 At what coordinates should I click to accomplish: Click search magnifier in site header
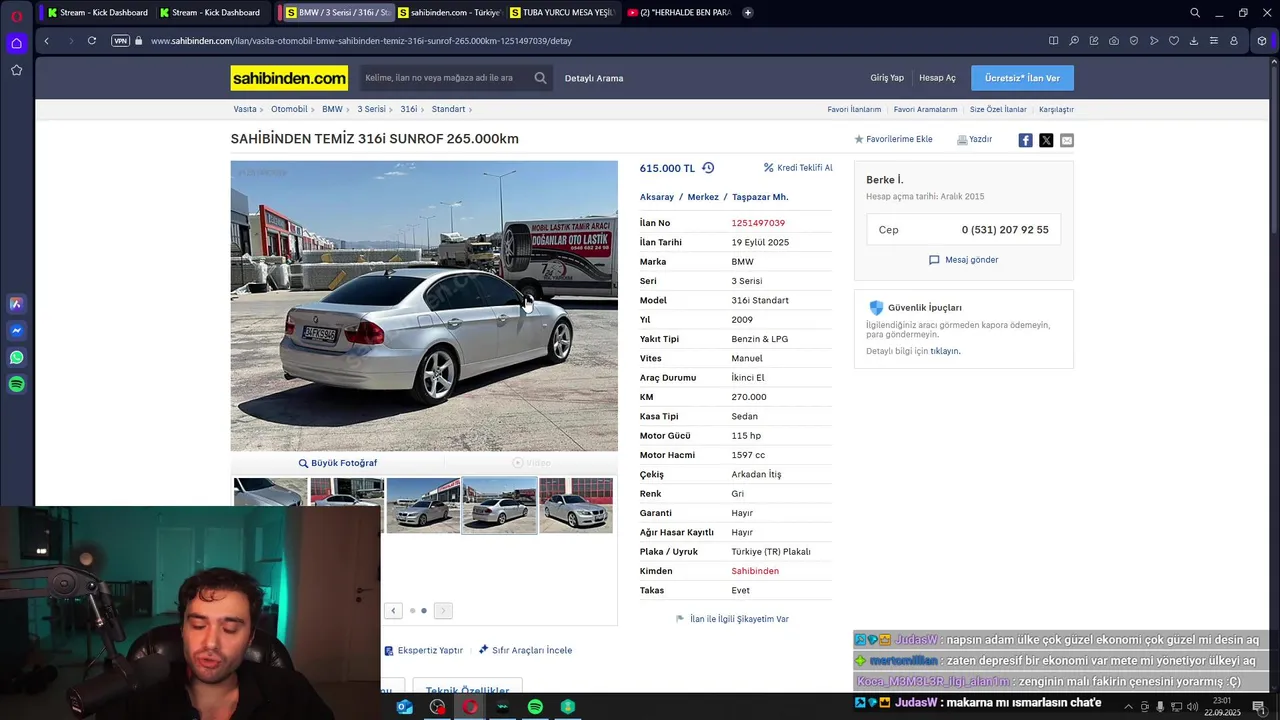click(x=540, y=78)
